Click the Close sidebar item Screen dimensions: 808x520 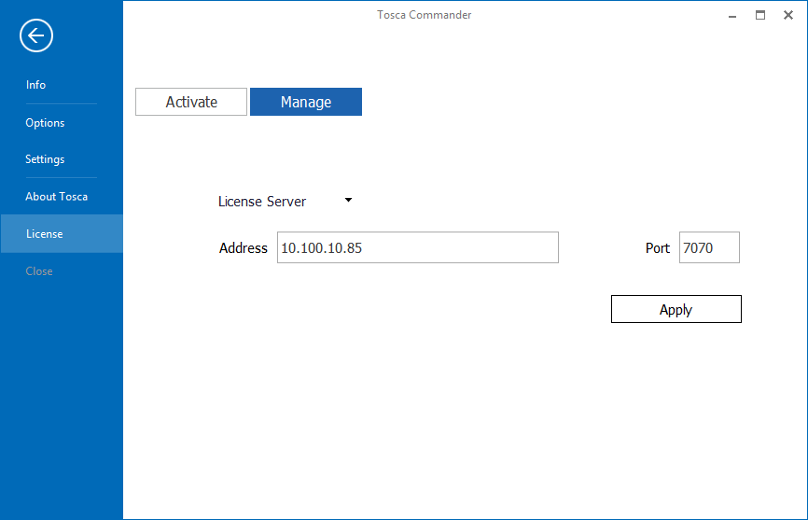coord(39,271)
